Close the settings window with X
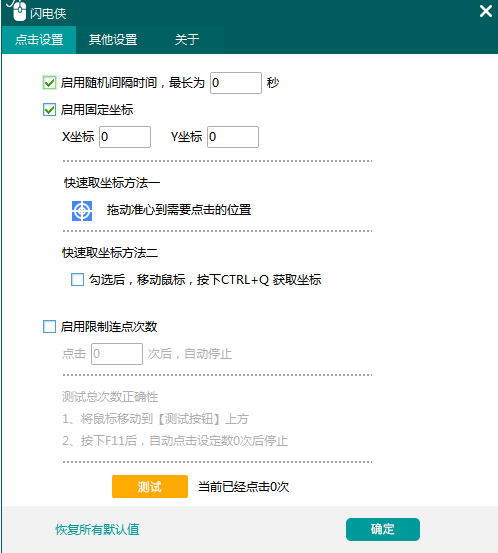498x553 pixels. (x=486, y=11)
